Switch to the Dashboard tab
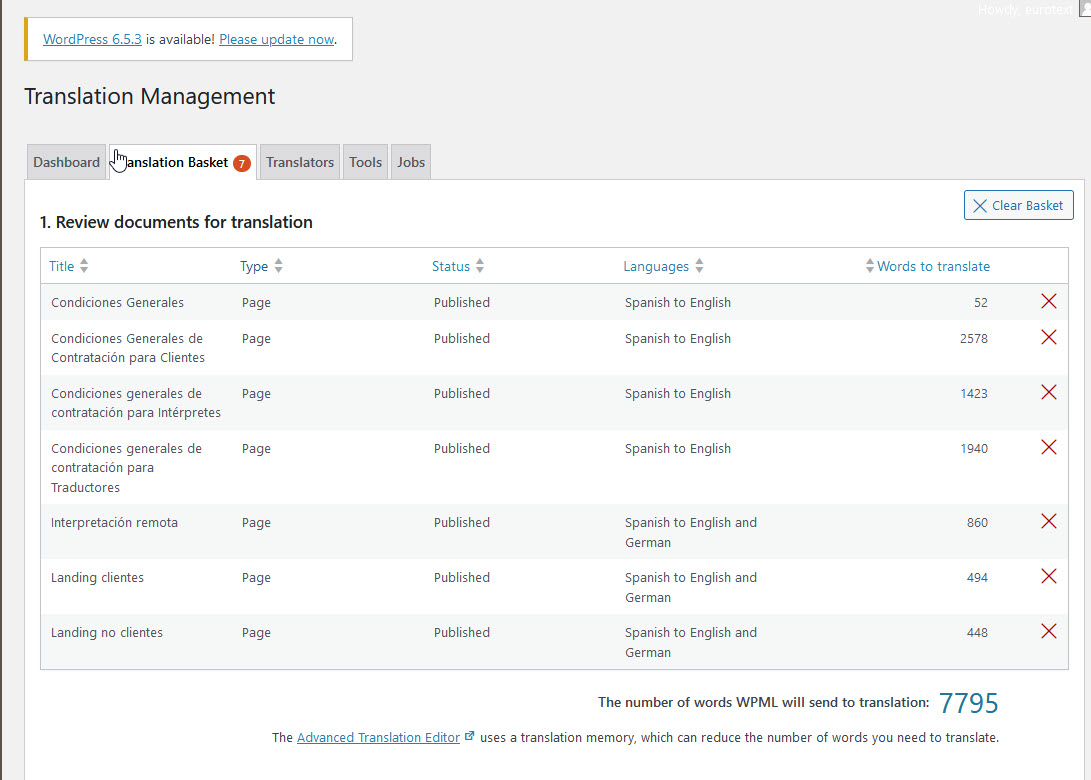This screenshot has width=1091, height=780. tap(66, 162)
